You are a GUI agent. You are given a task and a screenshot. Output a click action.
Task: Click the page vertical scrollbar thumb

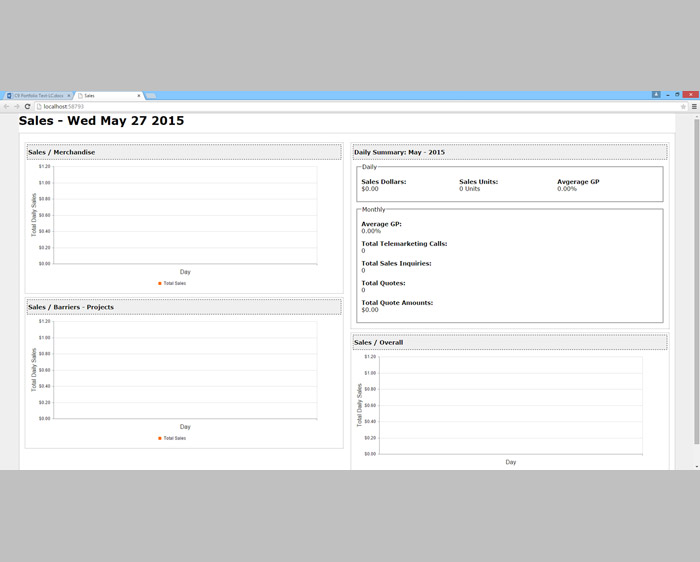pyautogui.click(x=696, y=281)
